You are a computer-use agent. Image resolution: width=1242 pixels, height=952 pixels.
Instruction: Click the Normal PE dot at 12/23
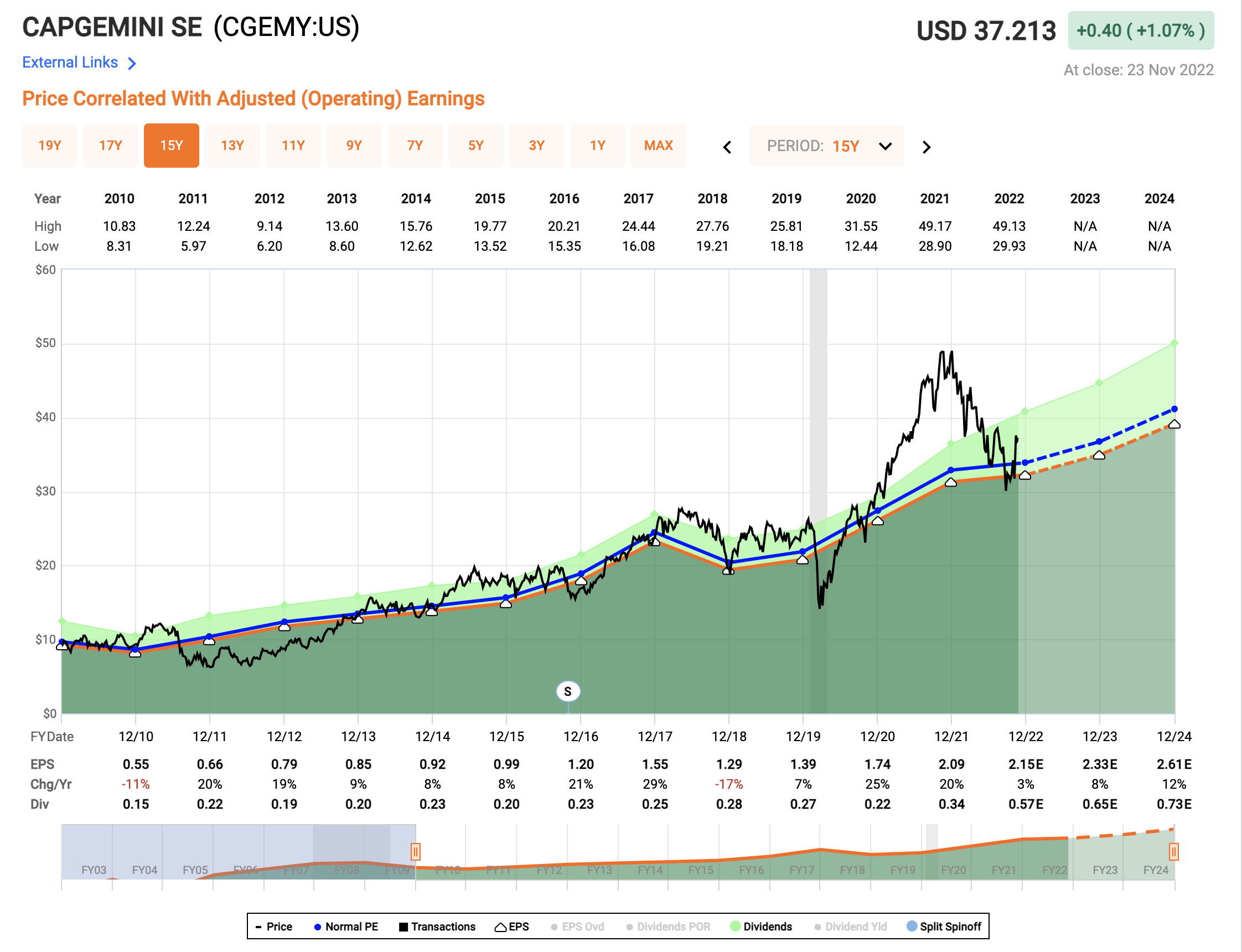pos(1099,442)
